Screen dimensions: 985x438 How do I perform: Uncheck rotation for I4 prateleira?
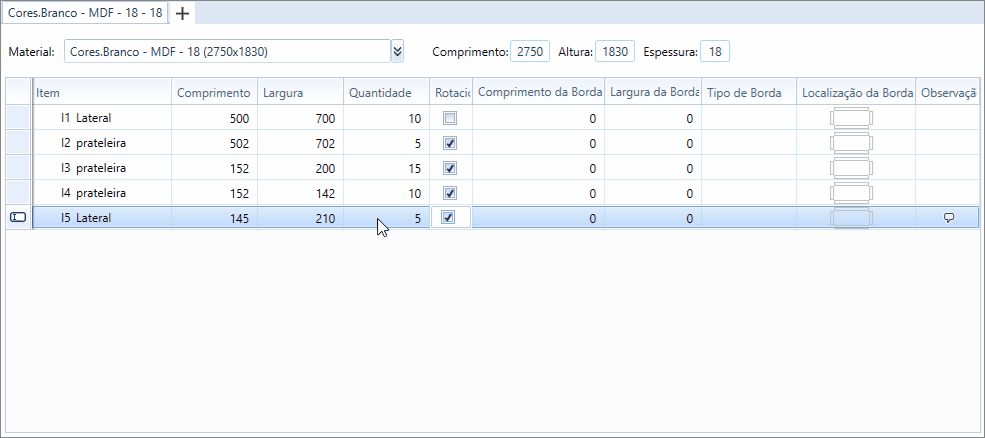[450, 192]
